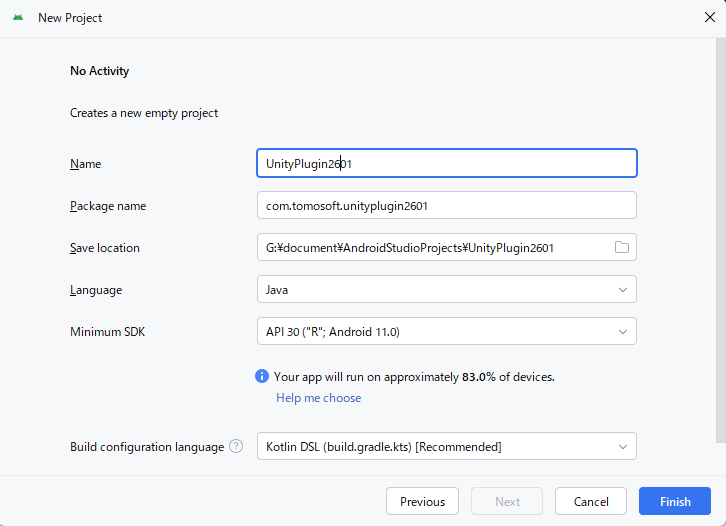Focus the Package name field
This screenshot has width=726, height=526.
[446, 205]
